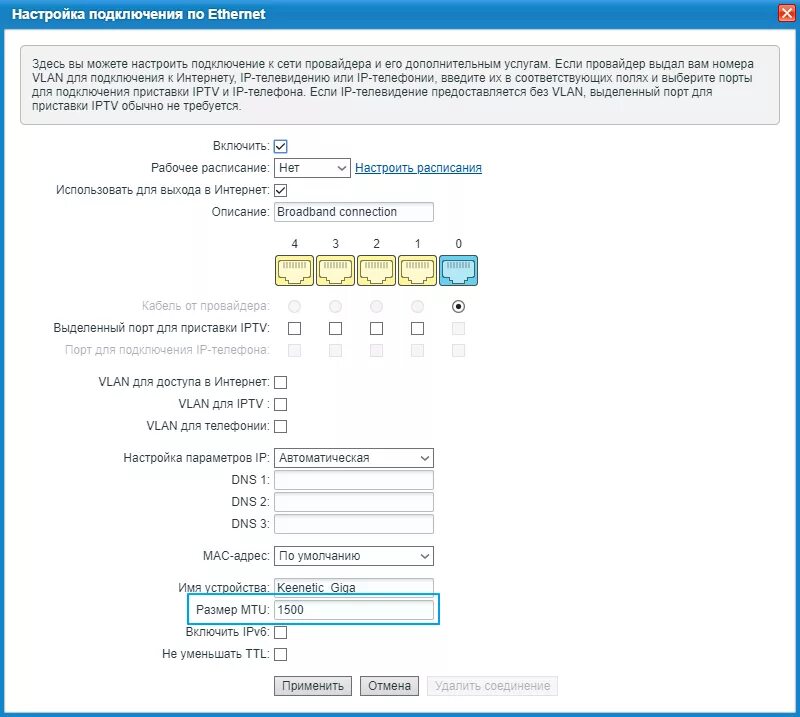The image size is (800, 717).
Task: Enable VLAN для доступа в Интернет
Action: click(x=281, y=382)
